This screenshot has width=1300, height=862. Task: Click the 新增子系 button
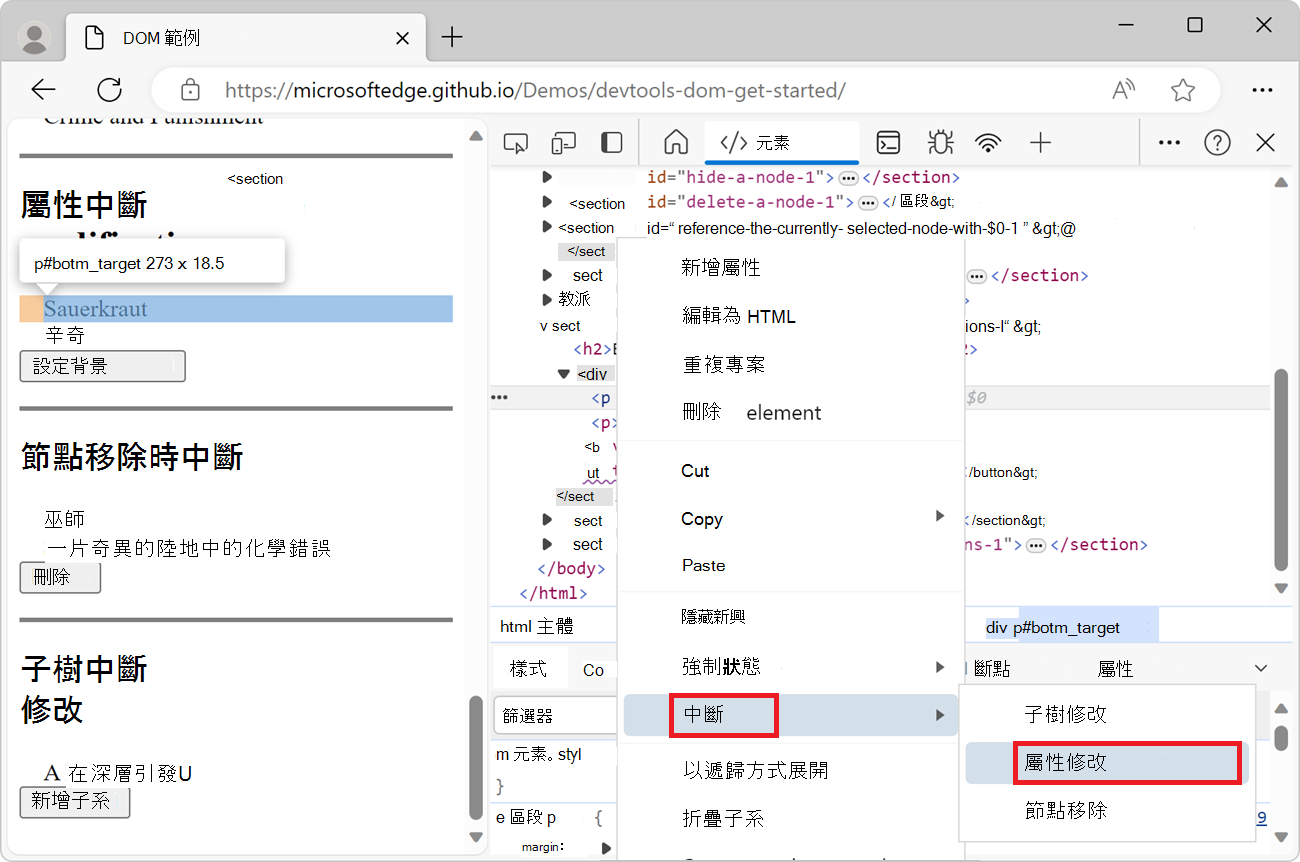tap(75, 801)
